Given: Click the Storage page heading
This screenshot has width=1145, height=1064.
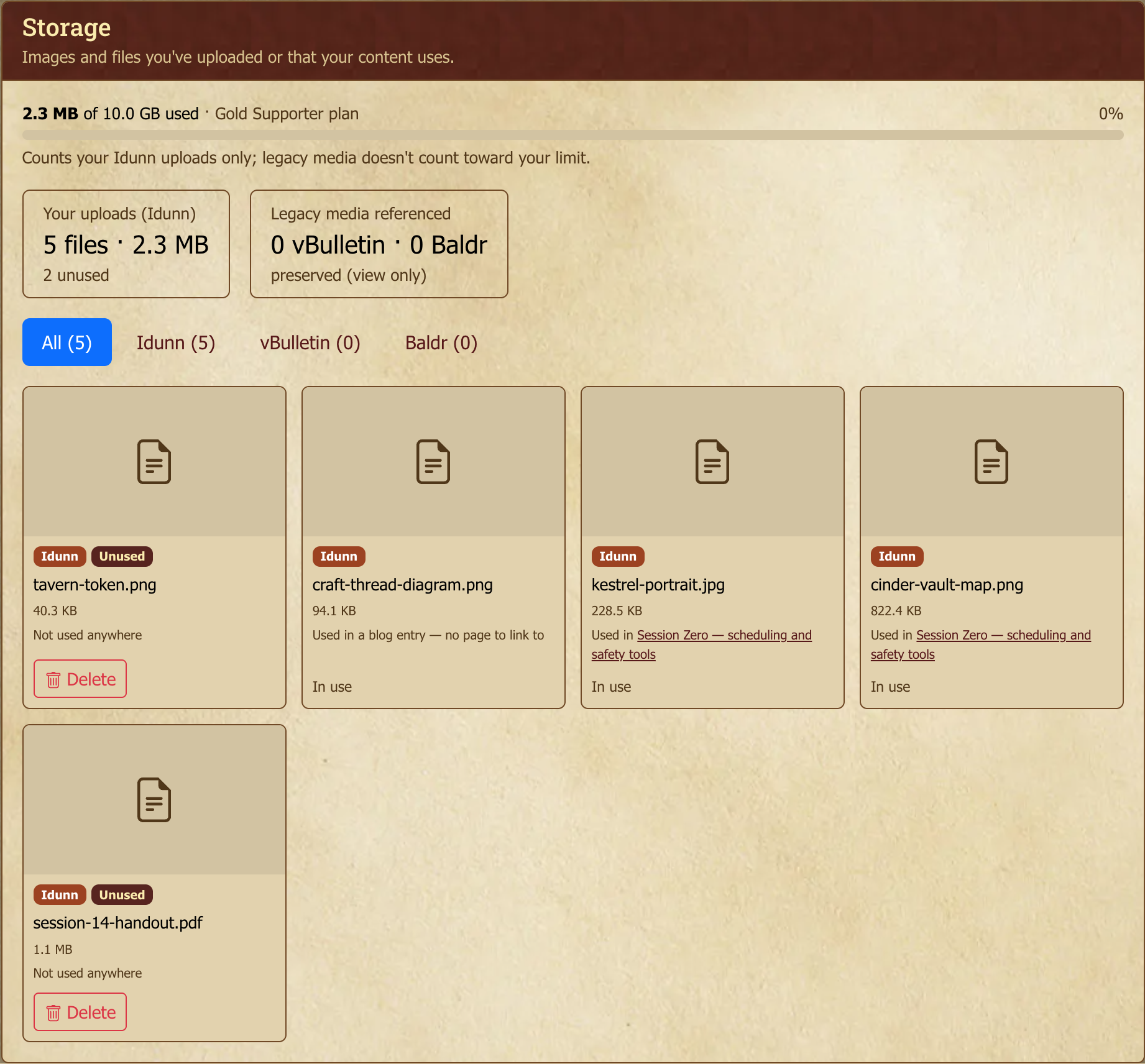Looking at the screenshot, I should coord(67,28).
